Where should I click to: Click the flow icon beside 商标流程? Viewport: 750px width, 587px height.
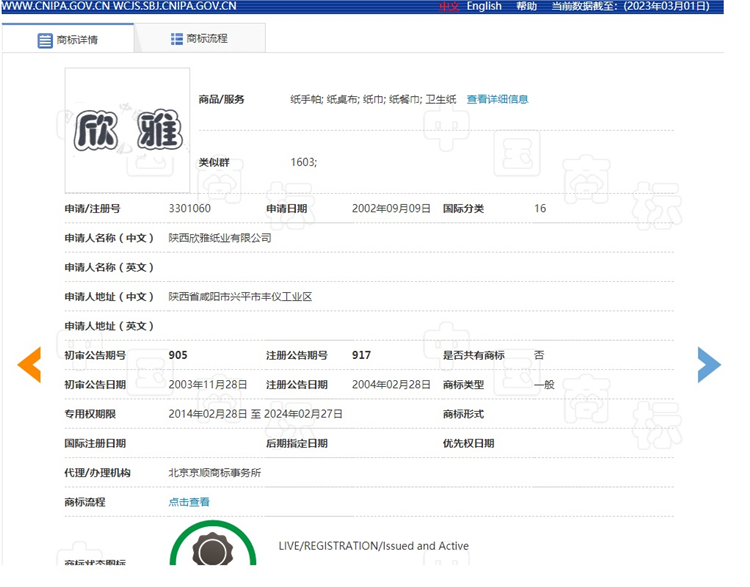coord(177,39)
